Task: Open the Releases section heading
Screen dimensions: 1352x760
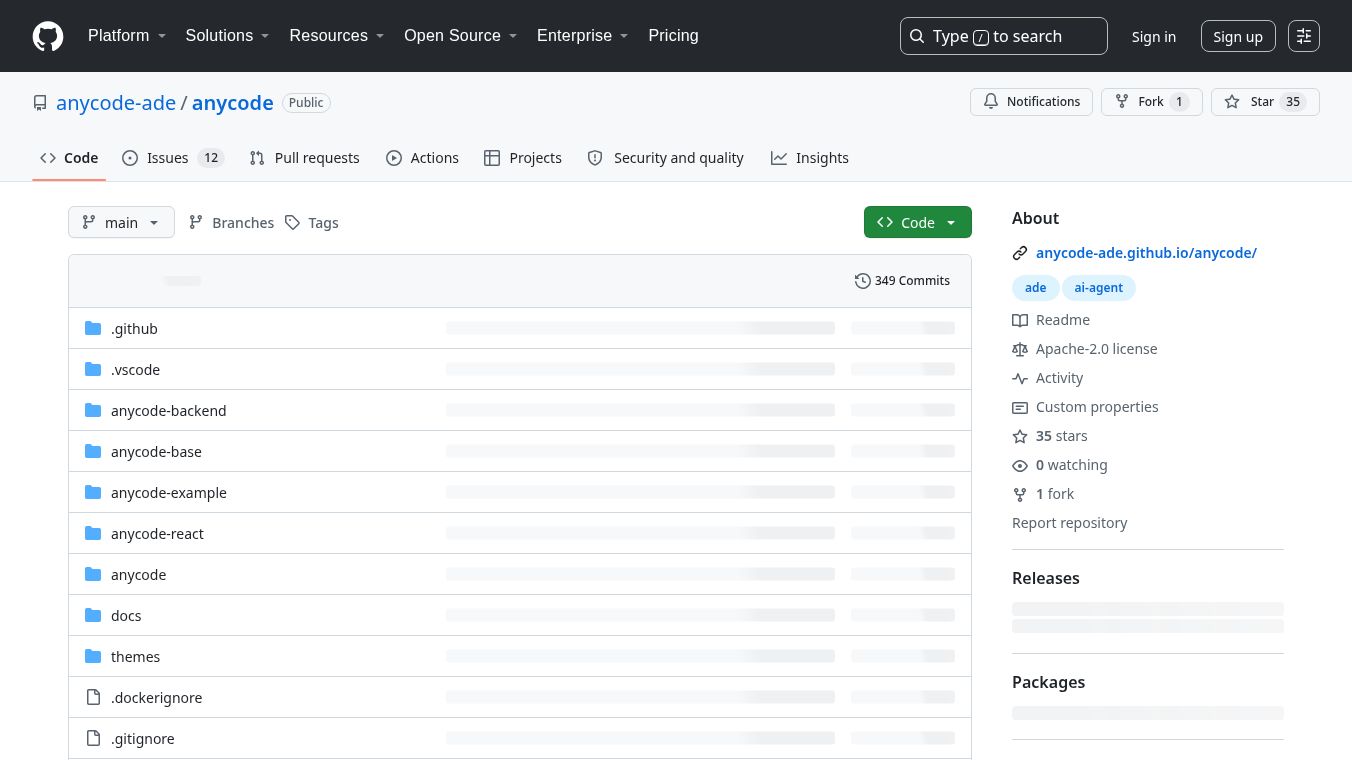Action: (x=1046, y=578)
